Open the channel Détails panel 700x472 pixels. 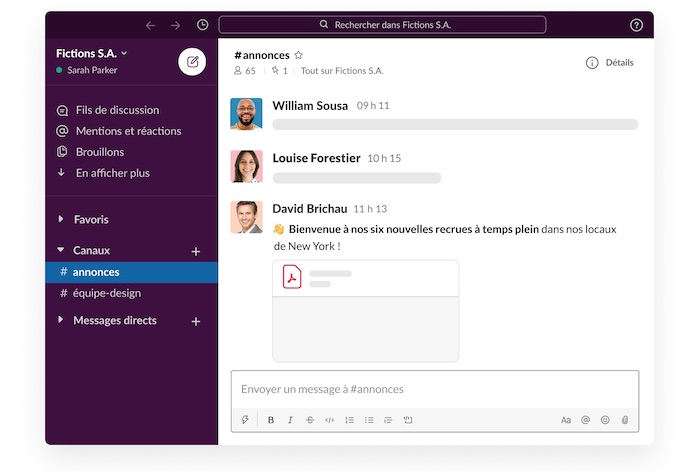point(610,62)
